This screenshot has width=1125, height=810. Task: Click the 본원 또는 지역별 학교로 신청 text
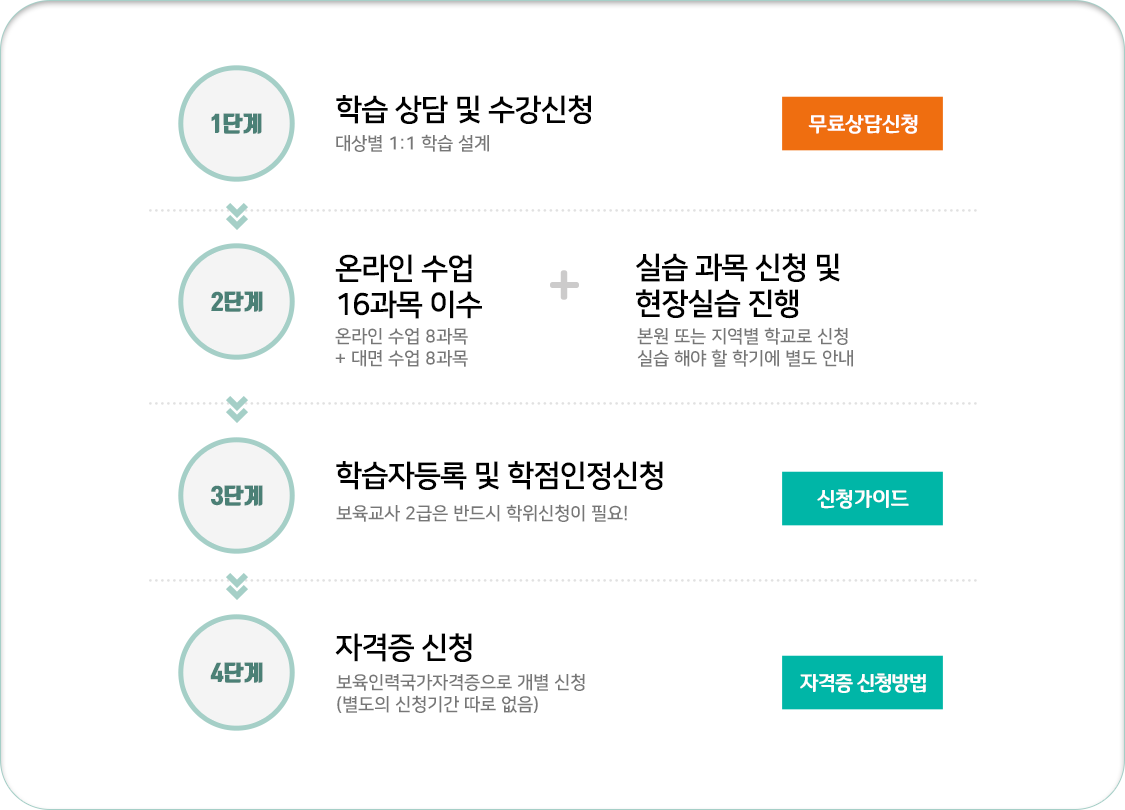click(x=743, y=335)
